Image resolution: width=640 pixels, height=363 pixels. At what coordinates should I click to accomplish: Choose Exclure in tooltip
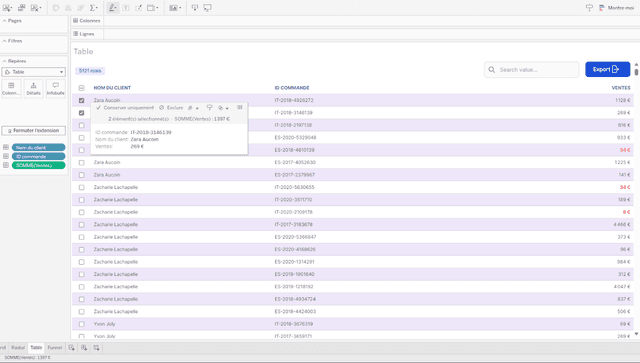(x=171, y=108)
